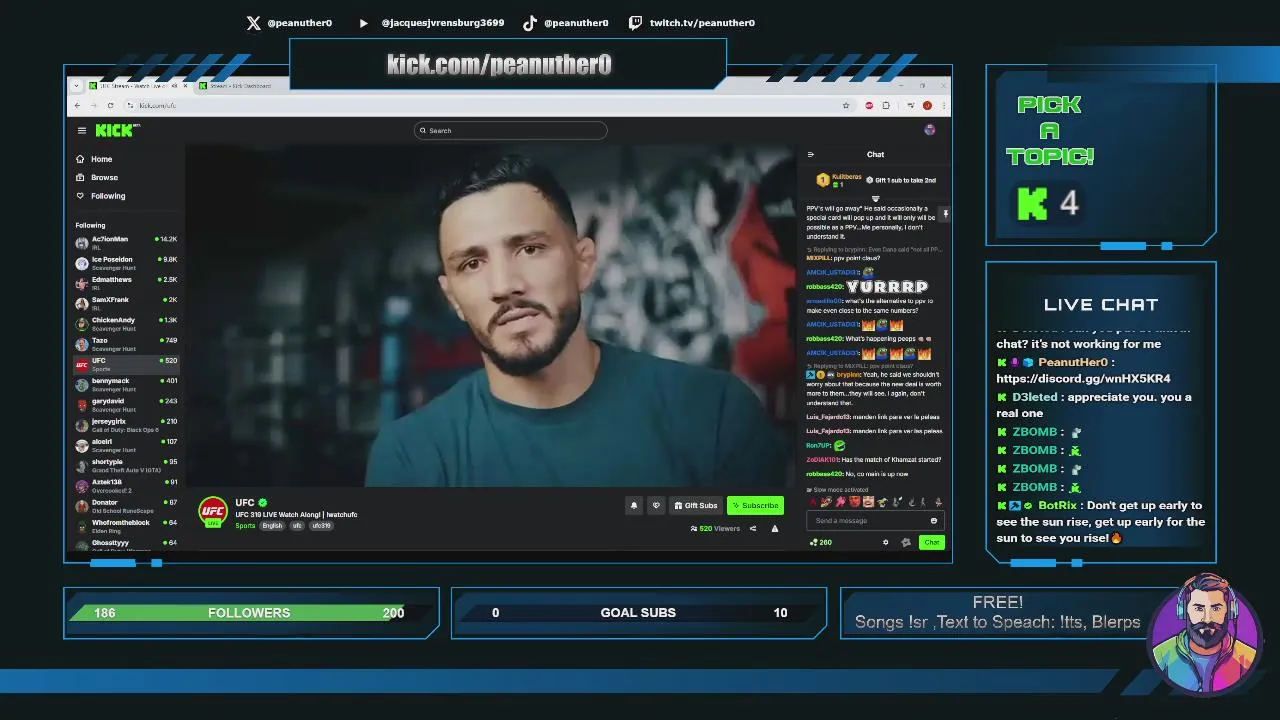
Task: Open bennymack channel in Following list
Action: click(x=126, y=384)
